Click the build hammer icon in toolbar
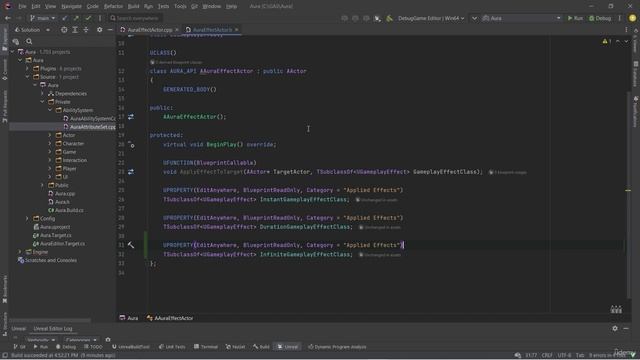Image resolution: width=640 pixels, height=360 pixels. coord(389,18)
